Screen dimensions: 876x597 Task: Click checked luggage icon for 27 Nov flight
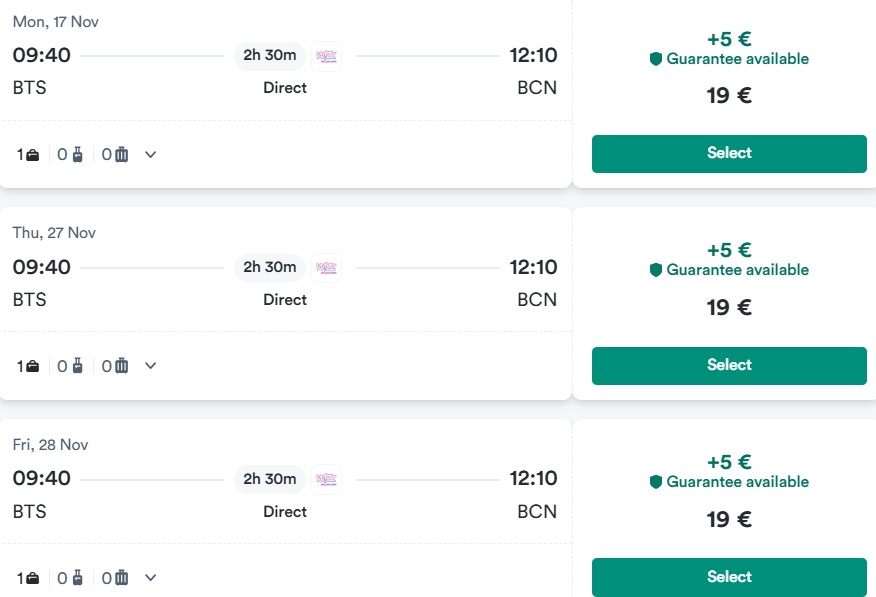click(121, 366)
